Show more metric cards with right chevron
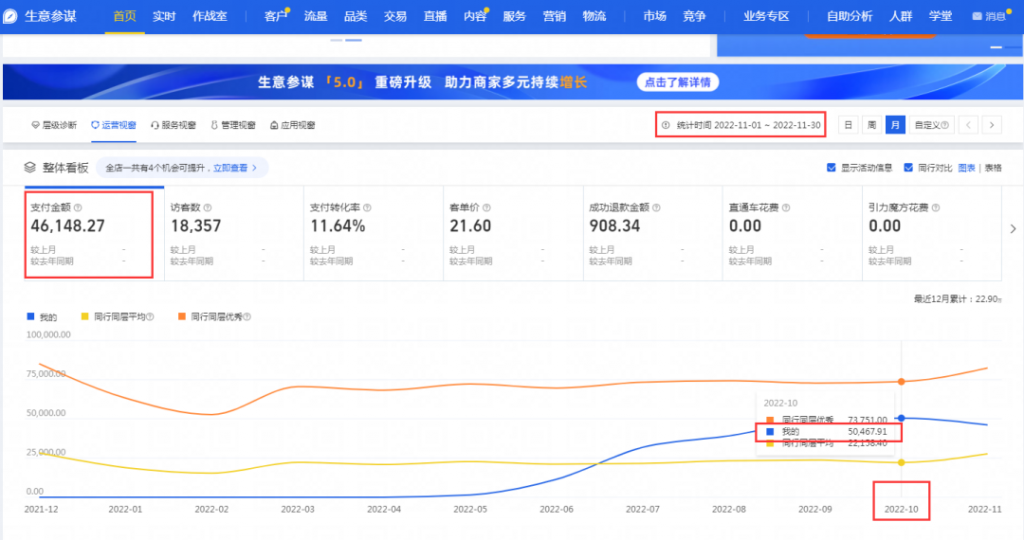 pyautogui.click(x=1013, y=229)
